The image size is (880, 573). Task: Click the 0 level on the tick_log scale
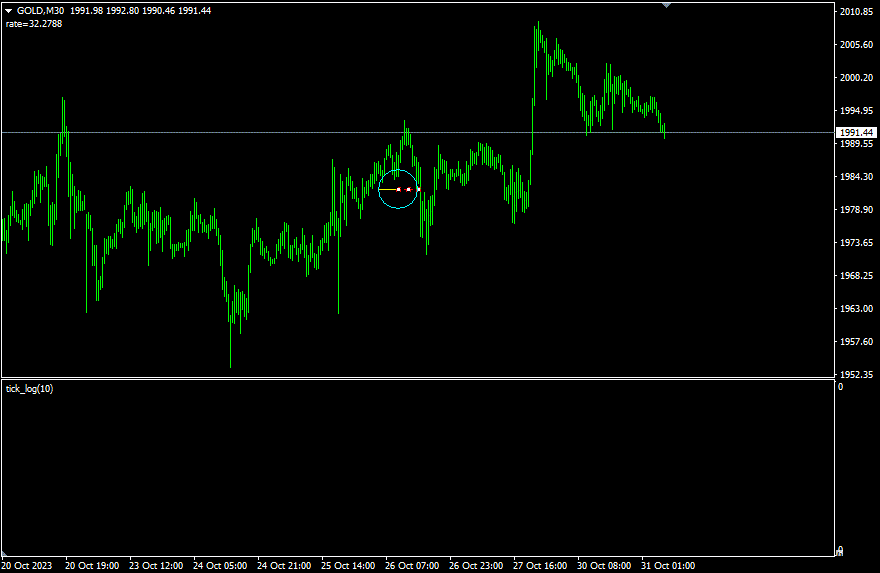840,387
